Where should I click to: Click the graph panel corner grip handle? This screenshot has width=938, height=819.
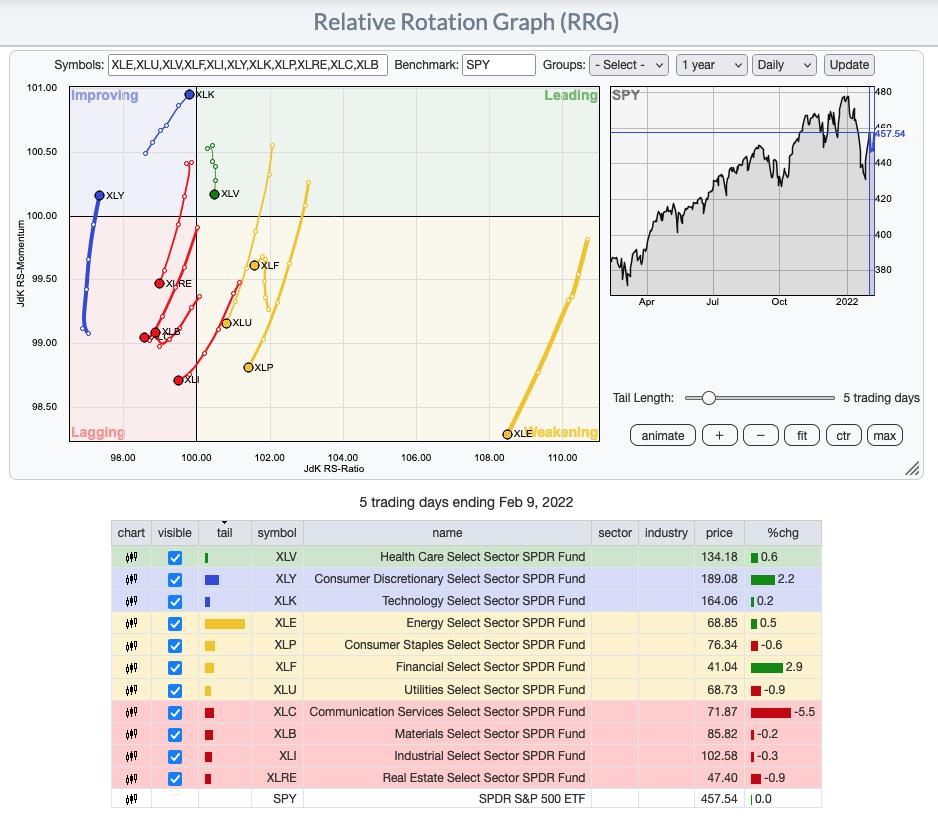[x=912, y=468]
